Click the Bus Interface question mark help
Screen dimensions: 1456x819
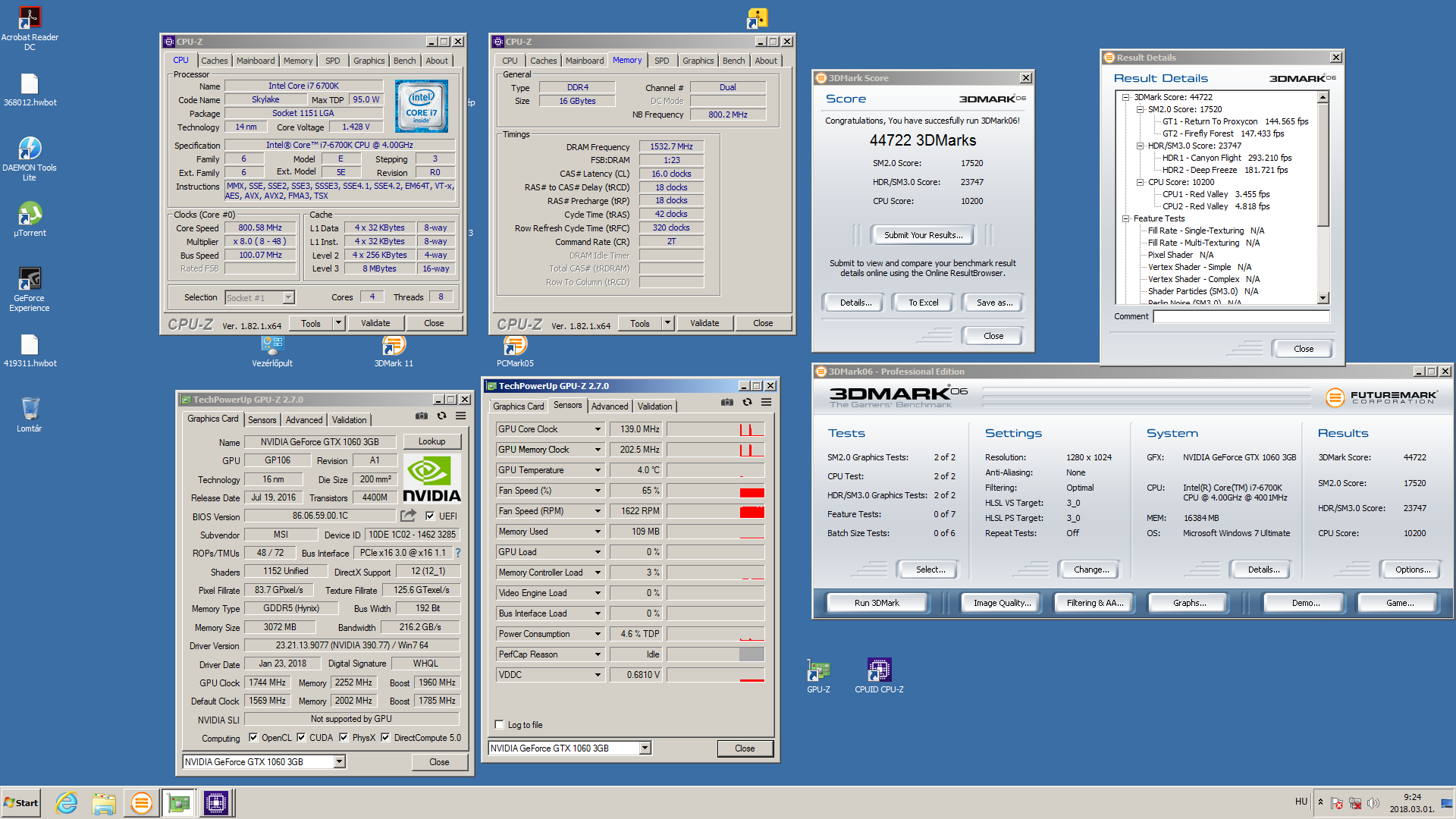[x=458, y=553]
